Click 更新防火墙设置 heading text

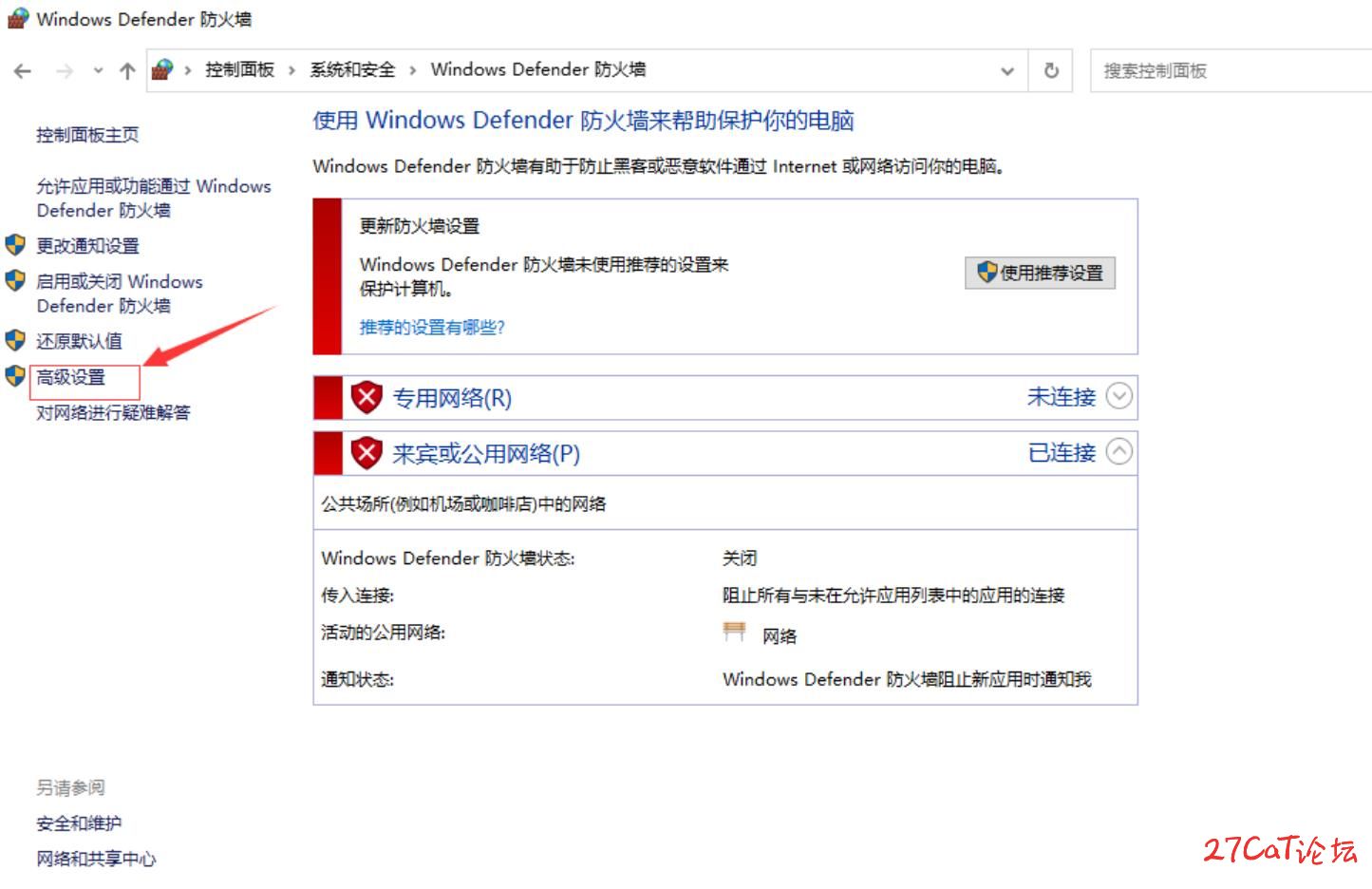tap(420, 226)
